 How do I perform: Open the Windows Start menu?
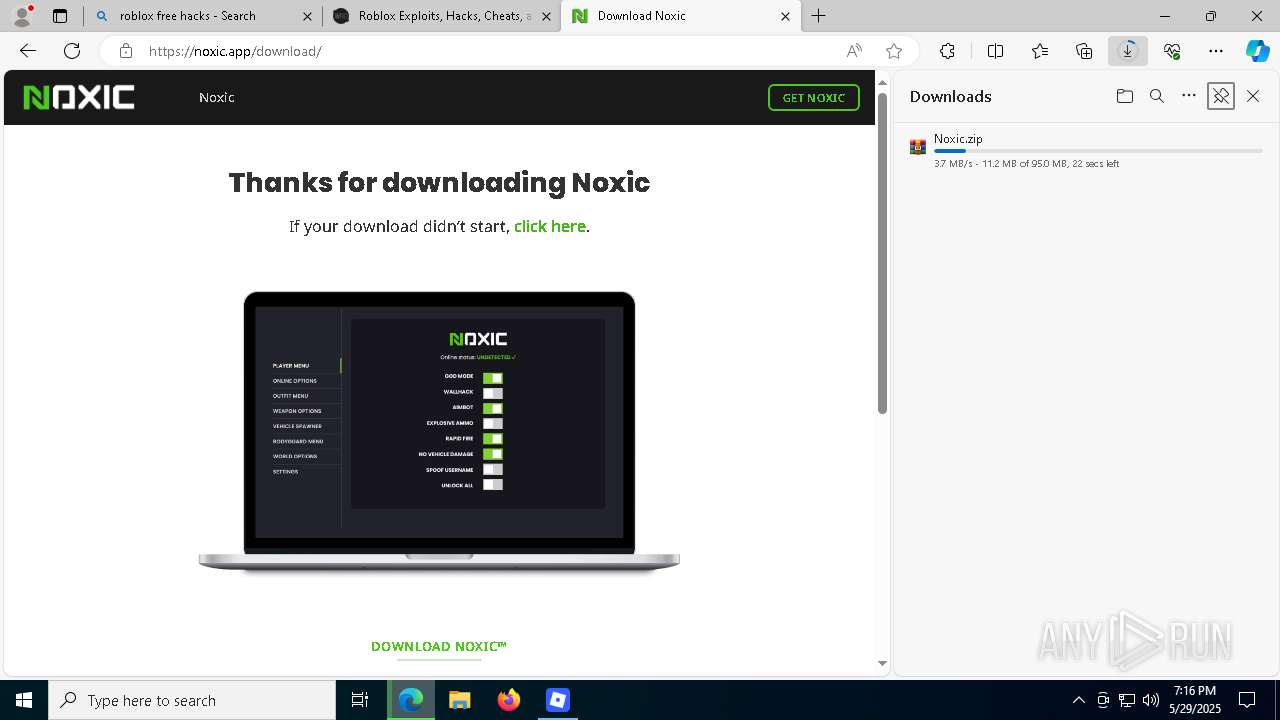pos(24,700)
